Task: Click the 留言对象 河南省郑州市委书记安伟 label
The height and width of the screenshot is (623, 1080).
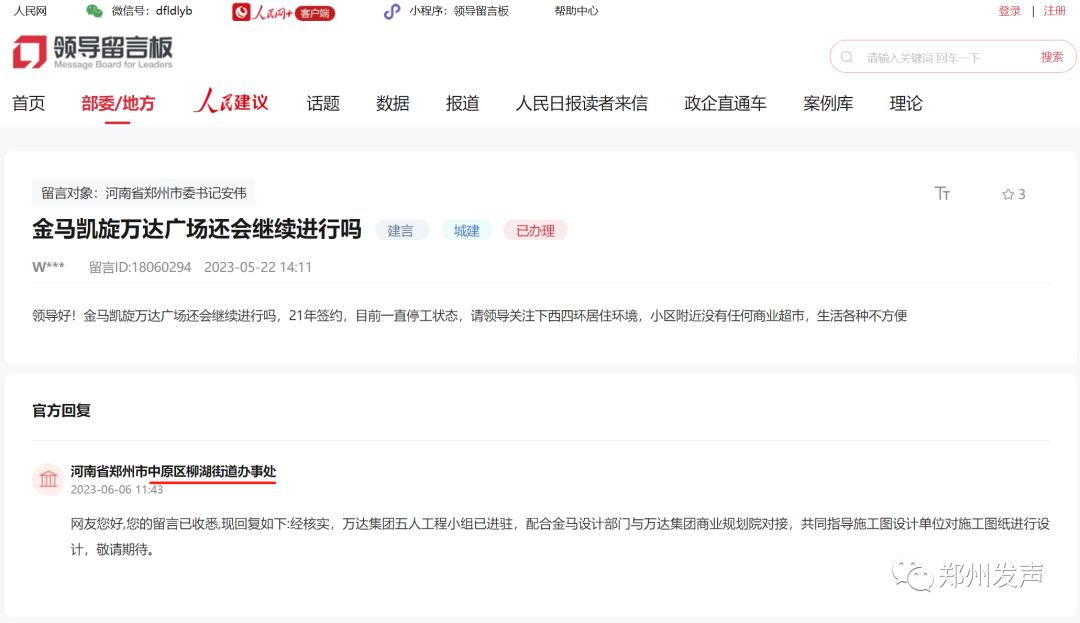Action: pos(143,193)
